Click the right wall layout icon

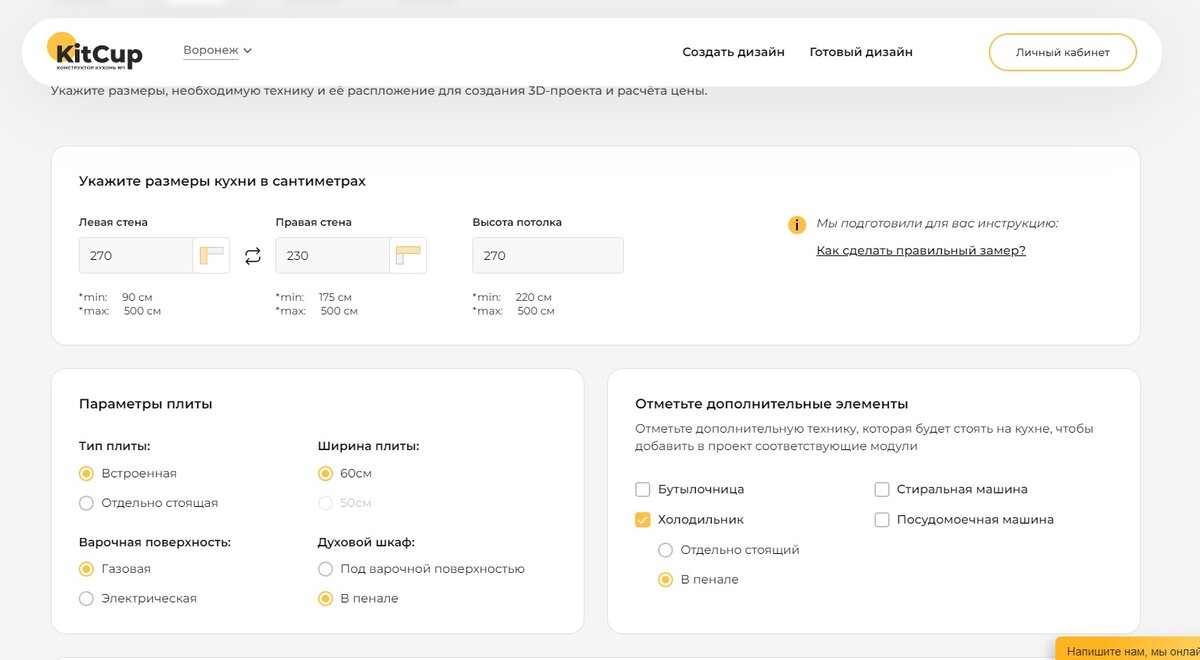408,256
